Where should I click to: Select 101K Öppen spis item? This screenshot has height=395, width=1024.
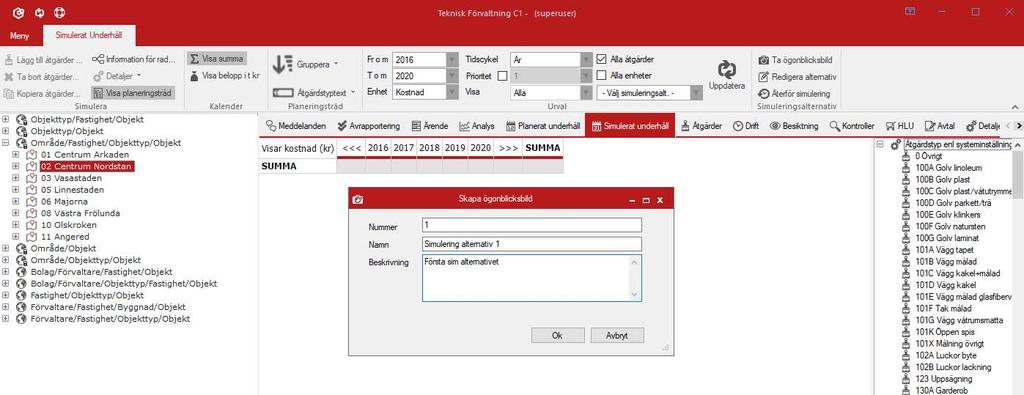(945, 332)
